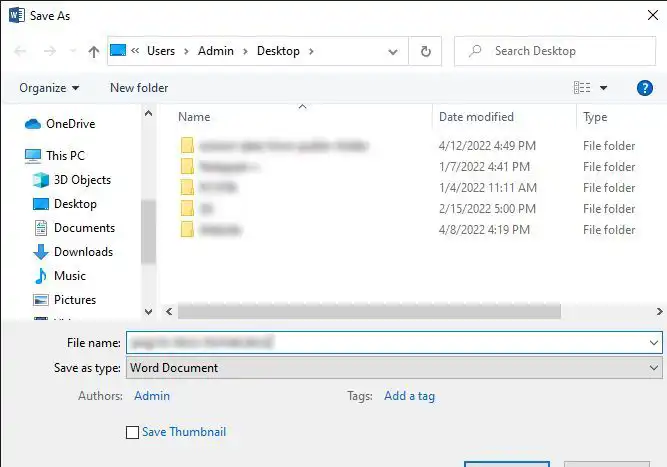Click the Search Desktop box

click(x=555, y=51)
